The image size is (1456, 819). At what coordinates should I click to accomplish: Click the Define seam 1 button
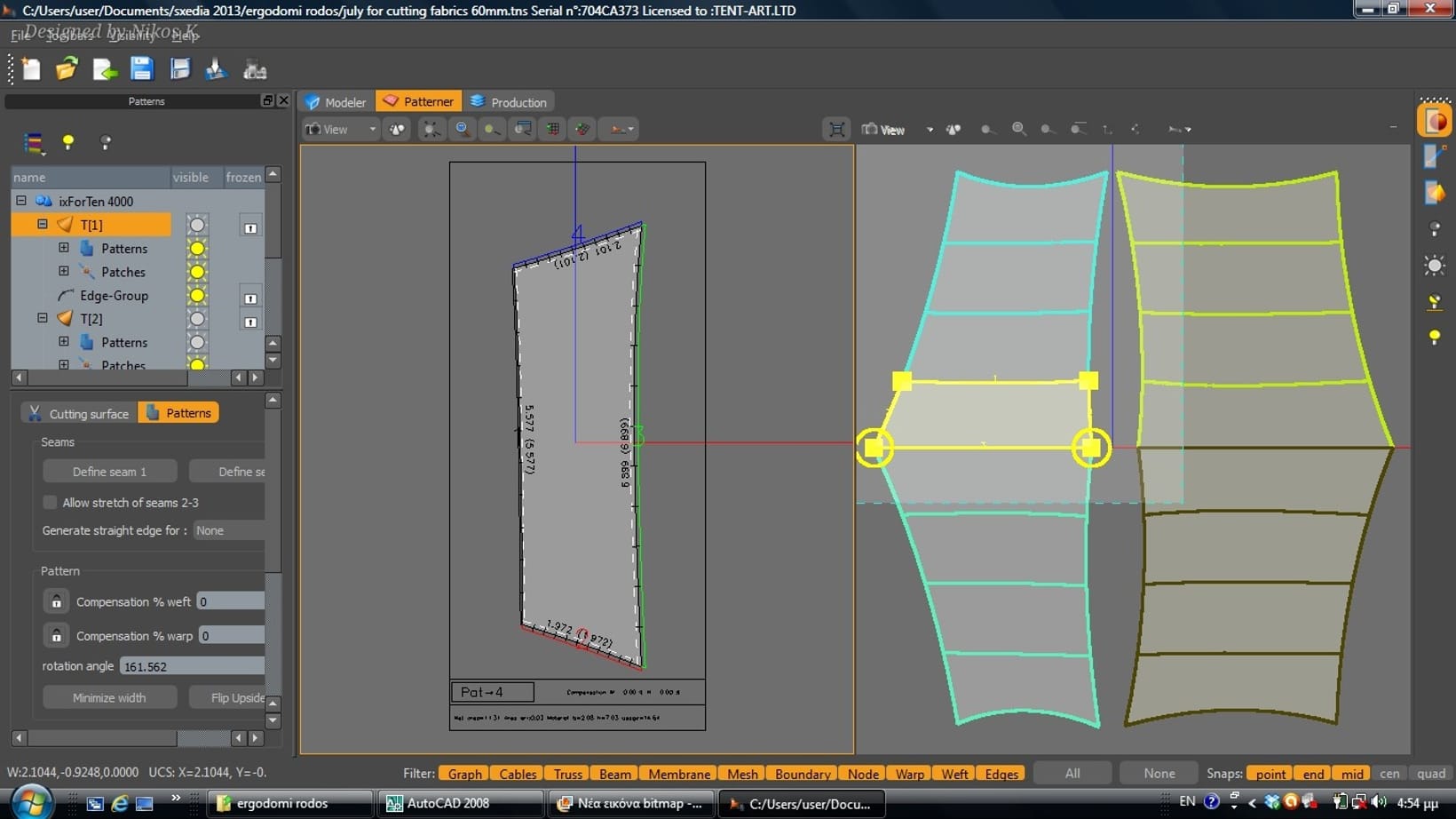[x=109, y=472]
